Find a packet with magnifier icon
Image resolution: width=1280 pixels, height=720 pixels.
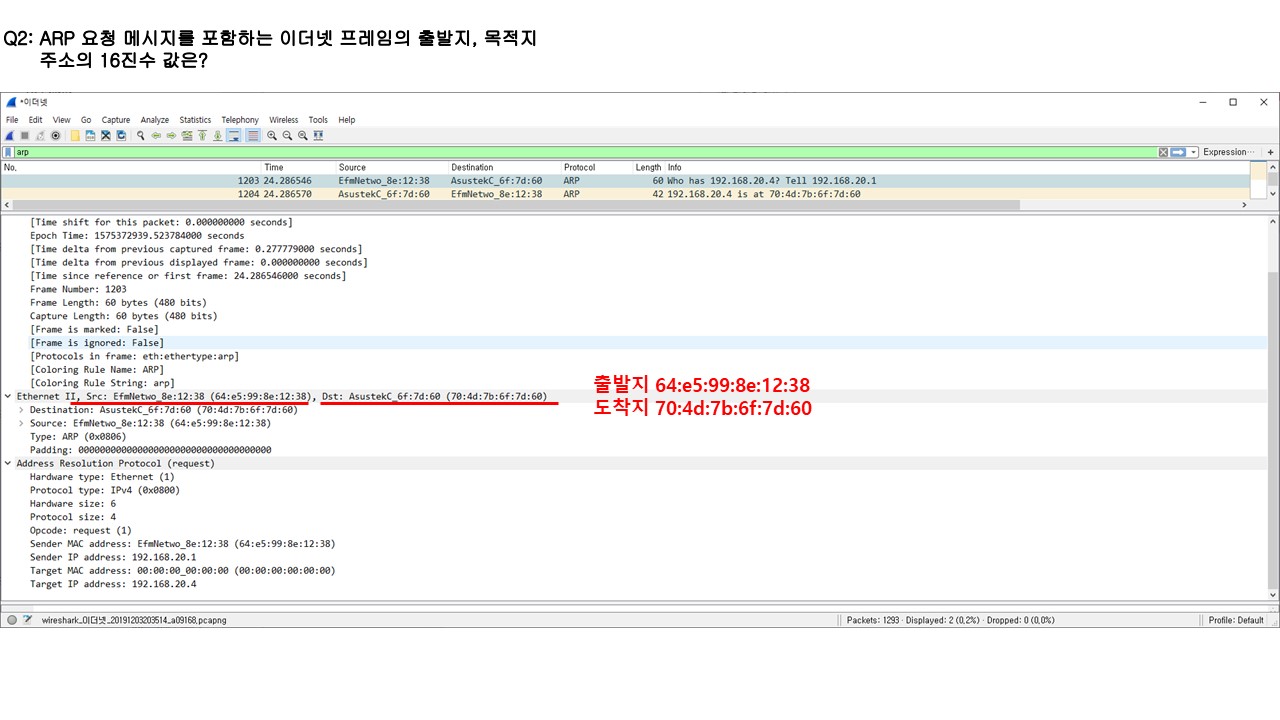(x=141, y=135)
